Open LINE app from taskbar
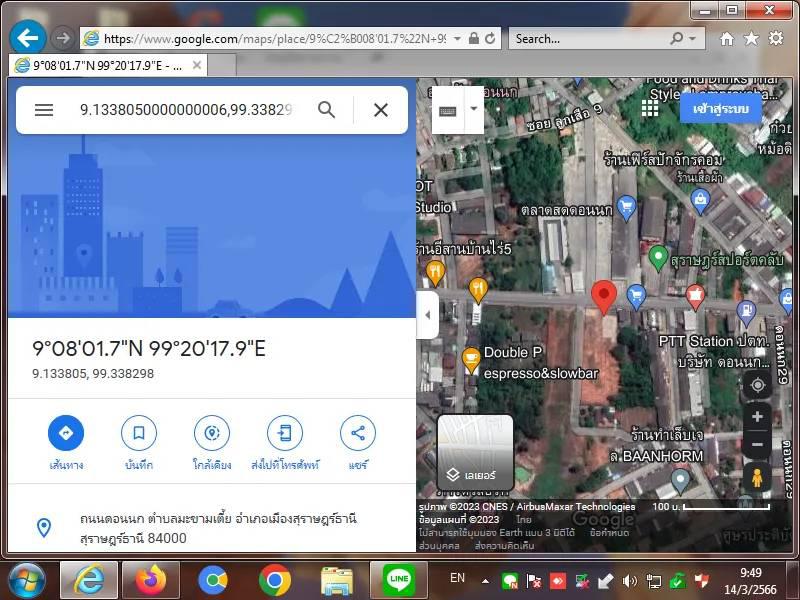This screenshot has width=800, height=600. point(398,580)
